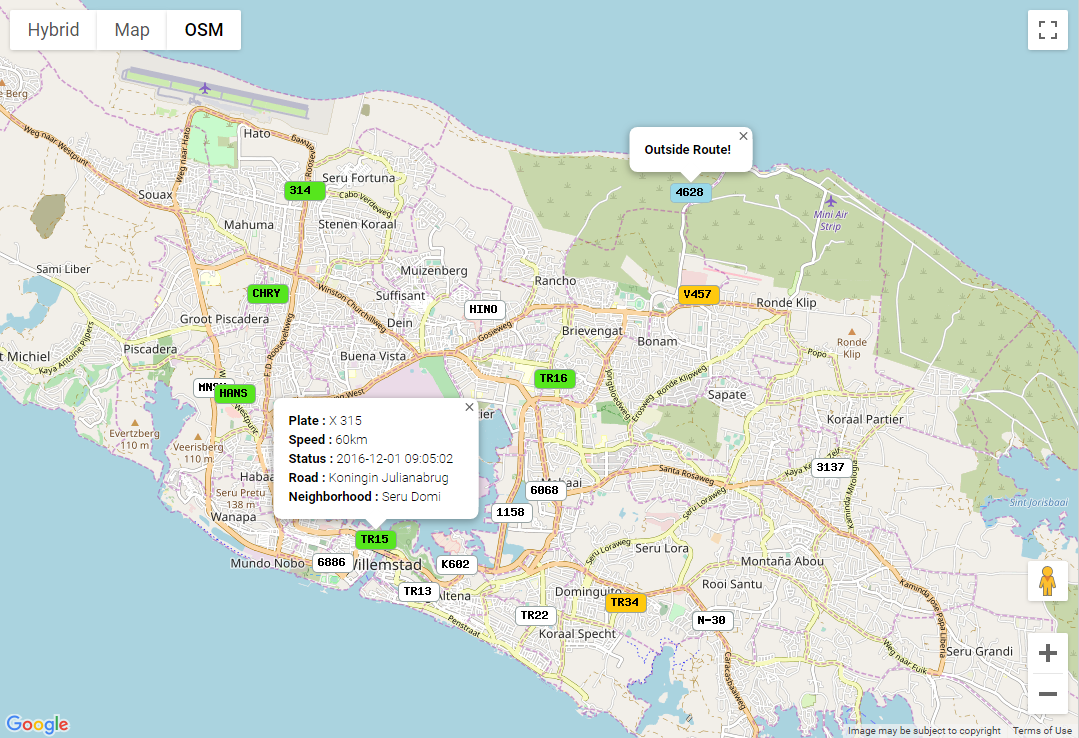Click the orange TR34 vehicle marker
Screen dimensions: 1079x738
[x=625, y=602]
